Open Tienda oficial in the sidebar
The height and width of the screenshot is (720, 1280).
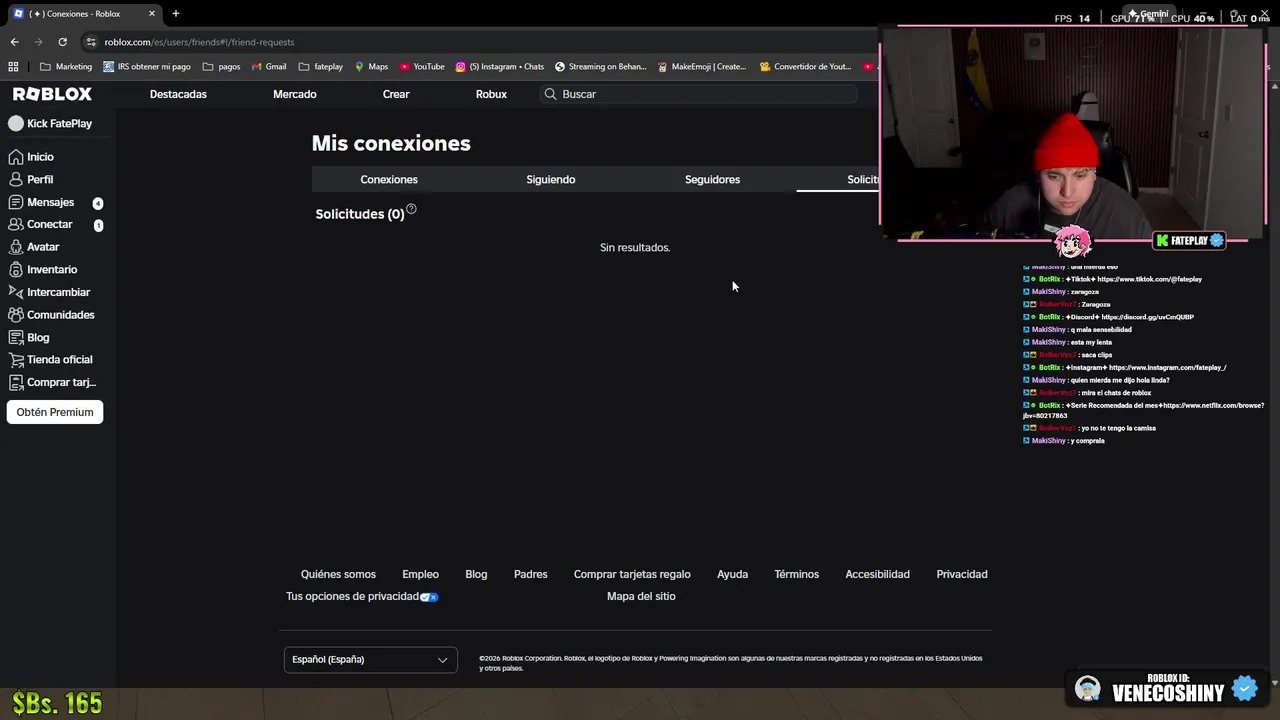click(x=50, y=359)
